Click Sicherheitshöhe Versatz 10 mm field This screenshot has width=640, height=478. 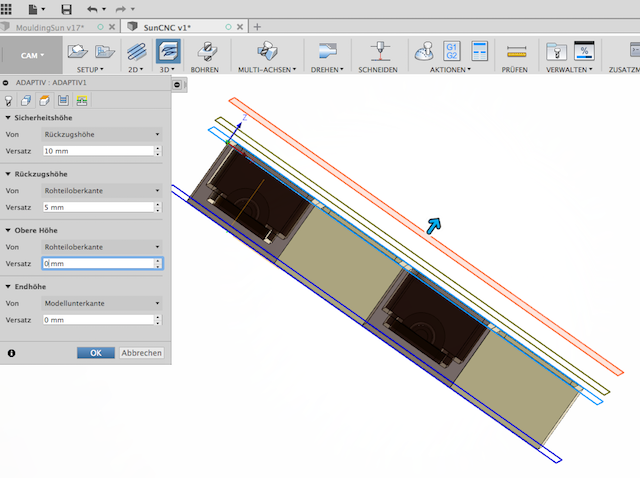98,151
